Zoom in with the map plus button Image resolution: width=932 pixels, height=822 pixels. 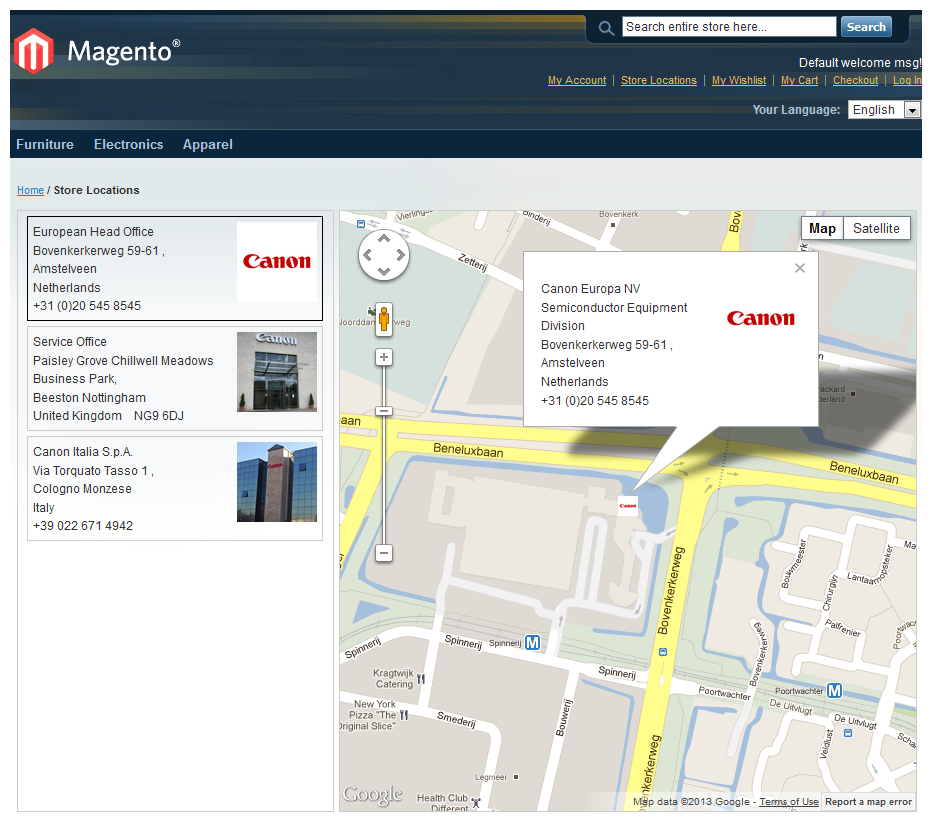384,357
